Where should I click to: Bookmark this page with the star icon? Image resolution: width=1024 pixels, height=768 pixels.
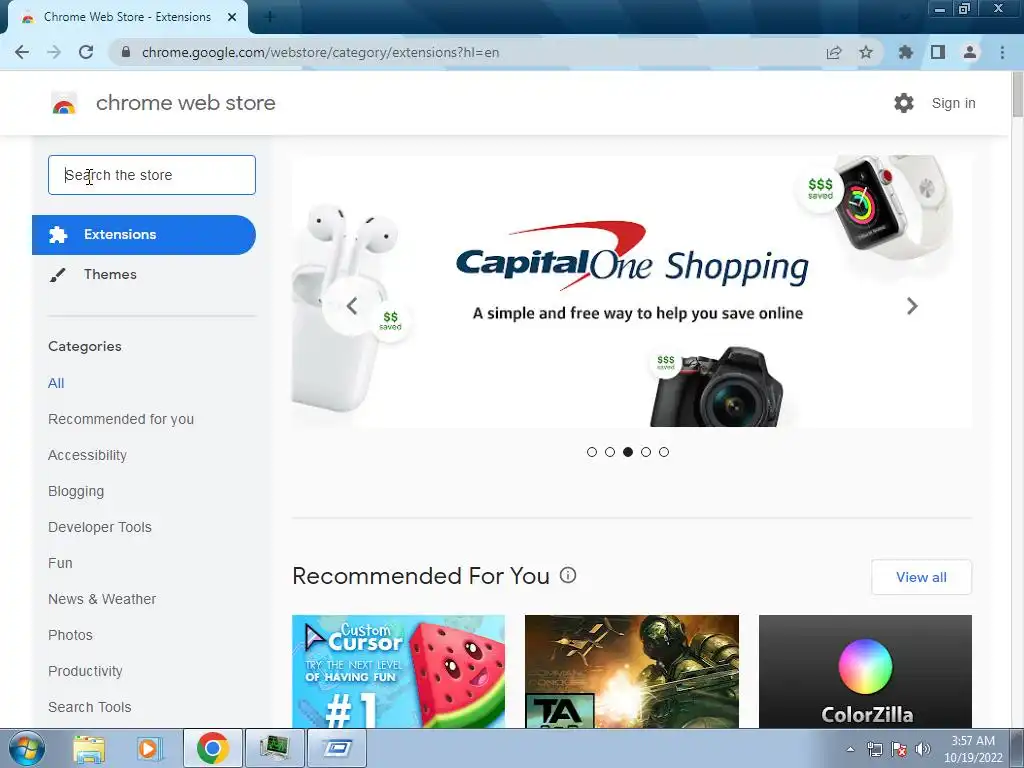tap(866, 52)
